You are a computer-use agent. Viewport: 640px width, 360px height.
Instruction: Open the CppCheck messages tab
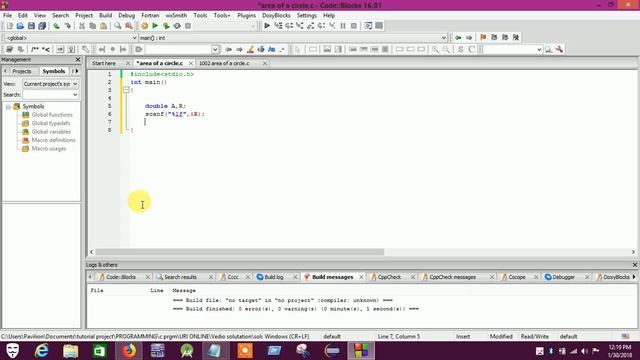[x=452, y=277]
